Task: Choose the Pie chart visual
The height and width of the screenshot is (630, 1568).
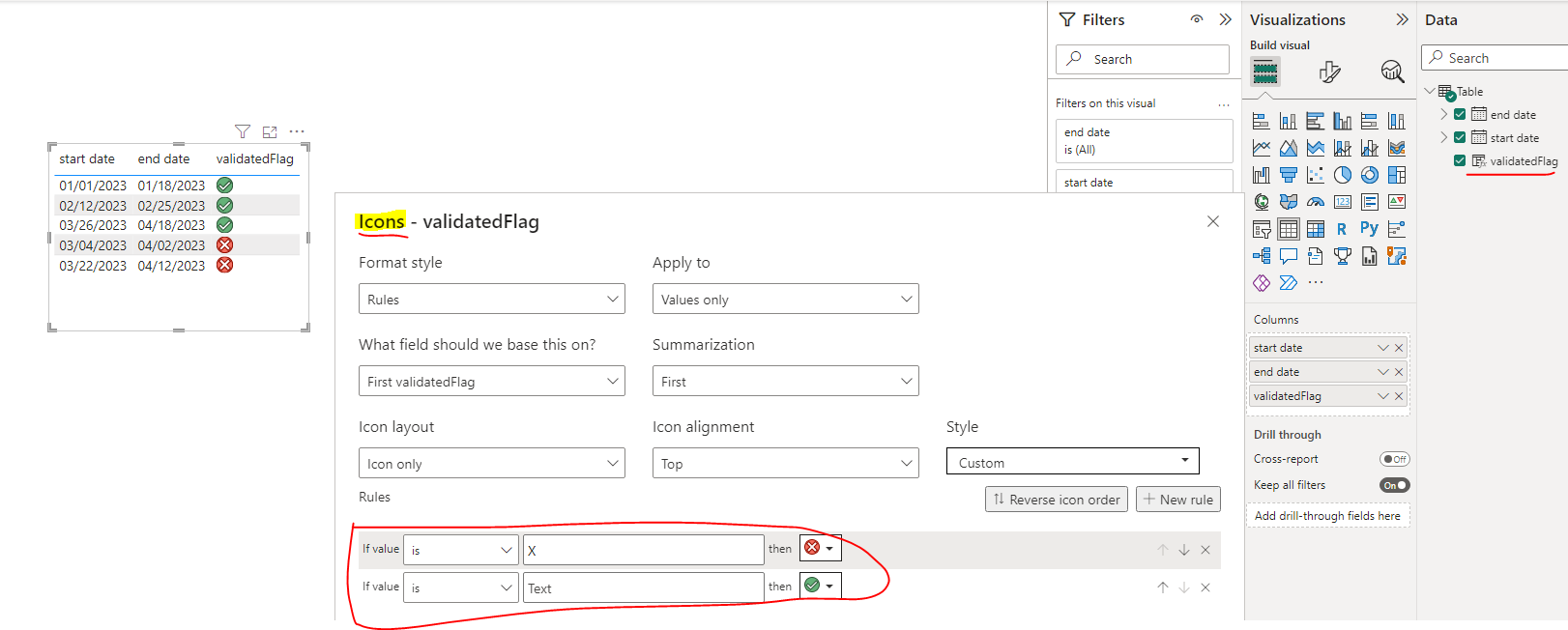Action: coord(1342,175)
